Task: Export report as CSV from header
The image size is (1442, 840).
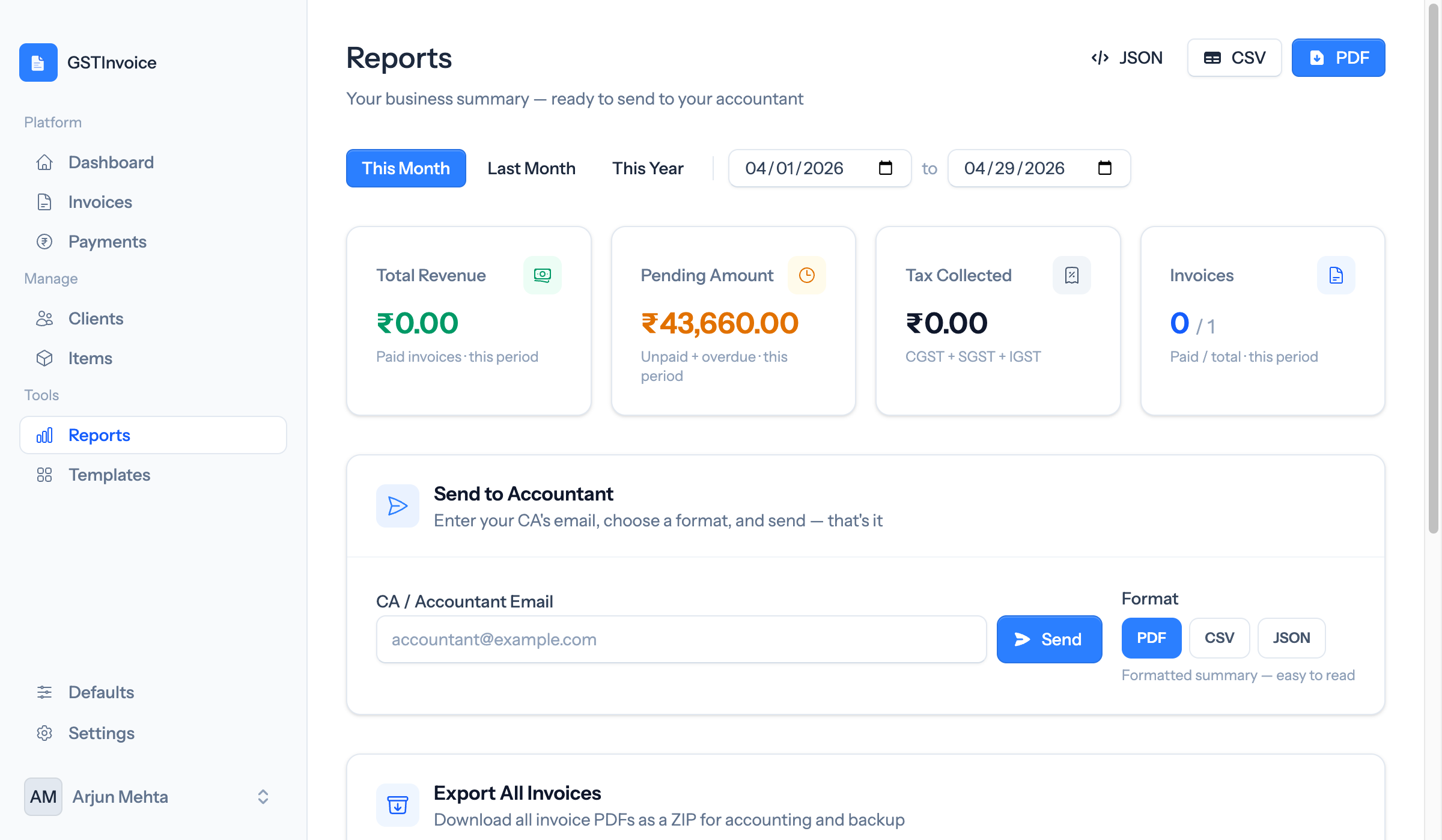Action: tap(1235, 58)
